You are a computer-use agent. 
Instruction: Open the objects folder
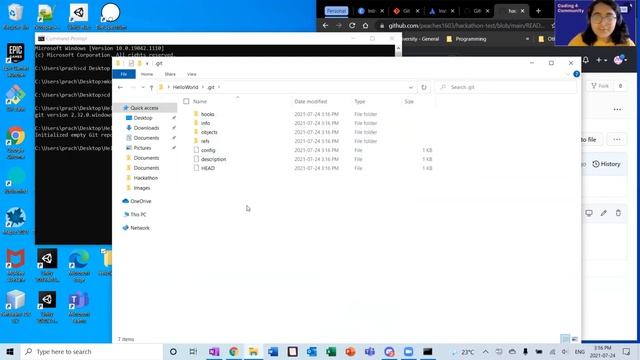[x=209, y=132]
